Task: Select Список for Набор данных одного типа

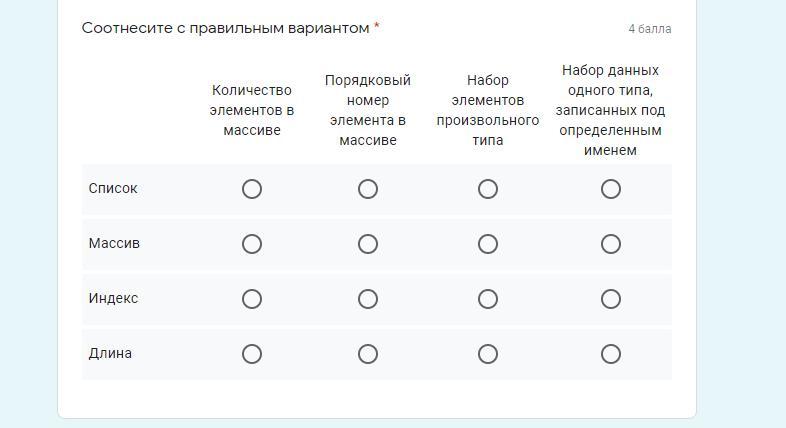Action: pos(611,189)
